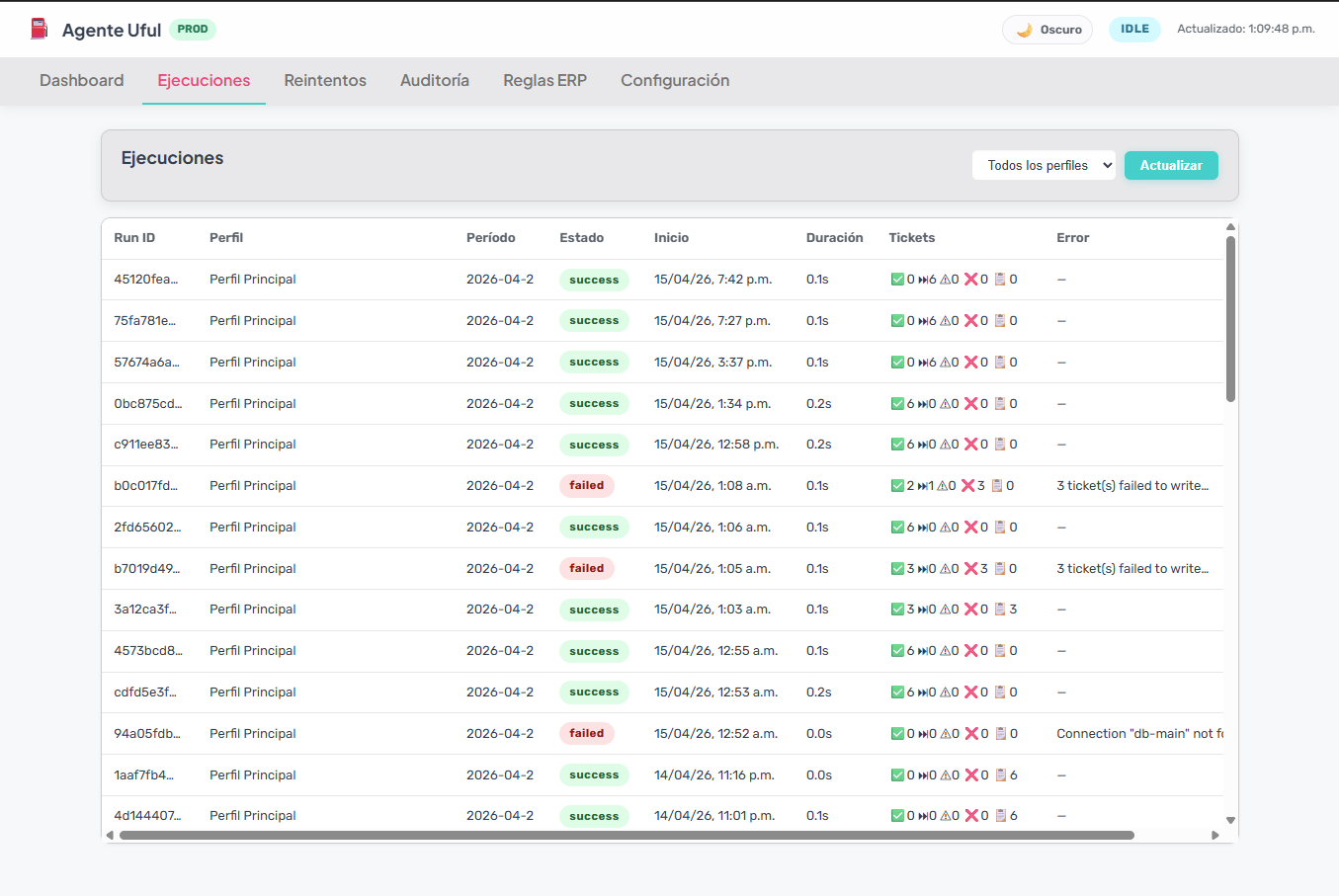Click the failed badge in b7019d49 row
The width and height of the screenshot is (1339, 896).
(x=587, y=569)
